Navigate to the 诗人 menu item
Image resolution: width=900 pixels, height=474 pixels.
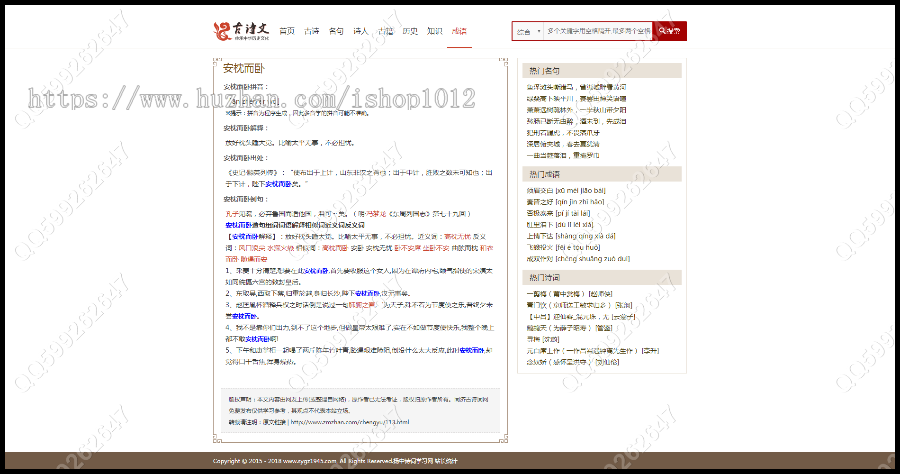[x=361, y=32]
